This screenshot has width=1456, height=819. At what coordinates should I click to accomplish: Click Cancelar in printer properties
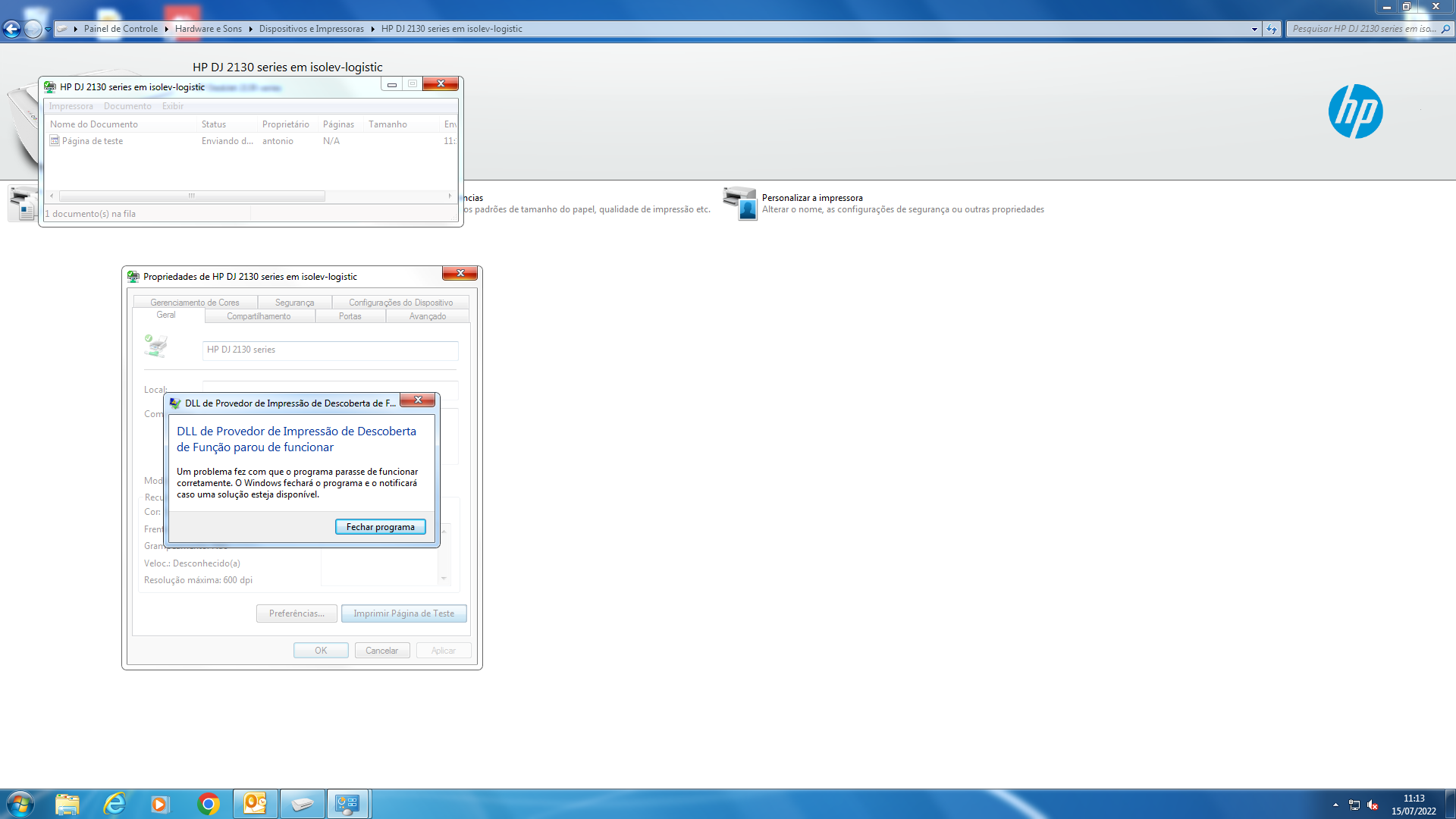(x=381, y=651)
